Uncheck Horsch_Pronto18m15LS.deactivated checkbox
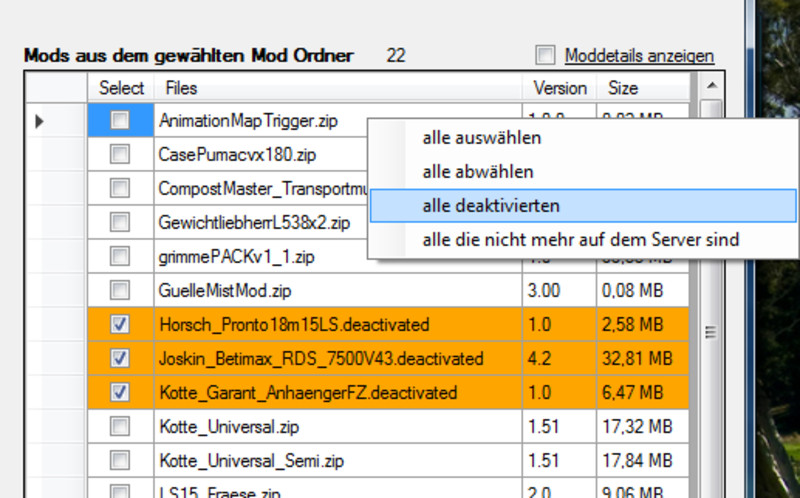This screenshot has width=800, height=498. point(120,324)
